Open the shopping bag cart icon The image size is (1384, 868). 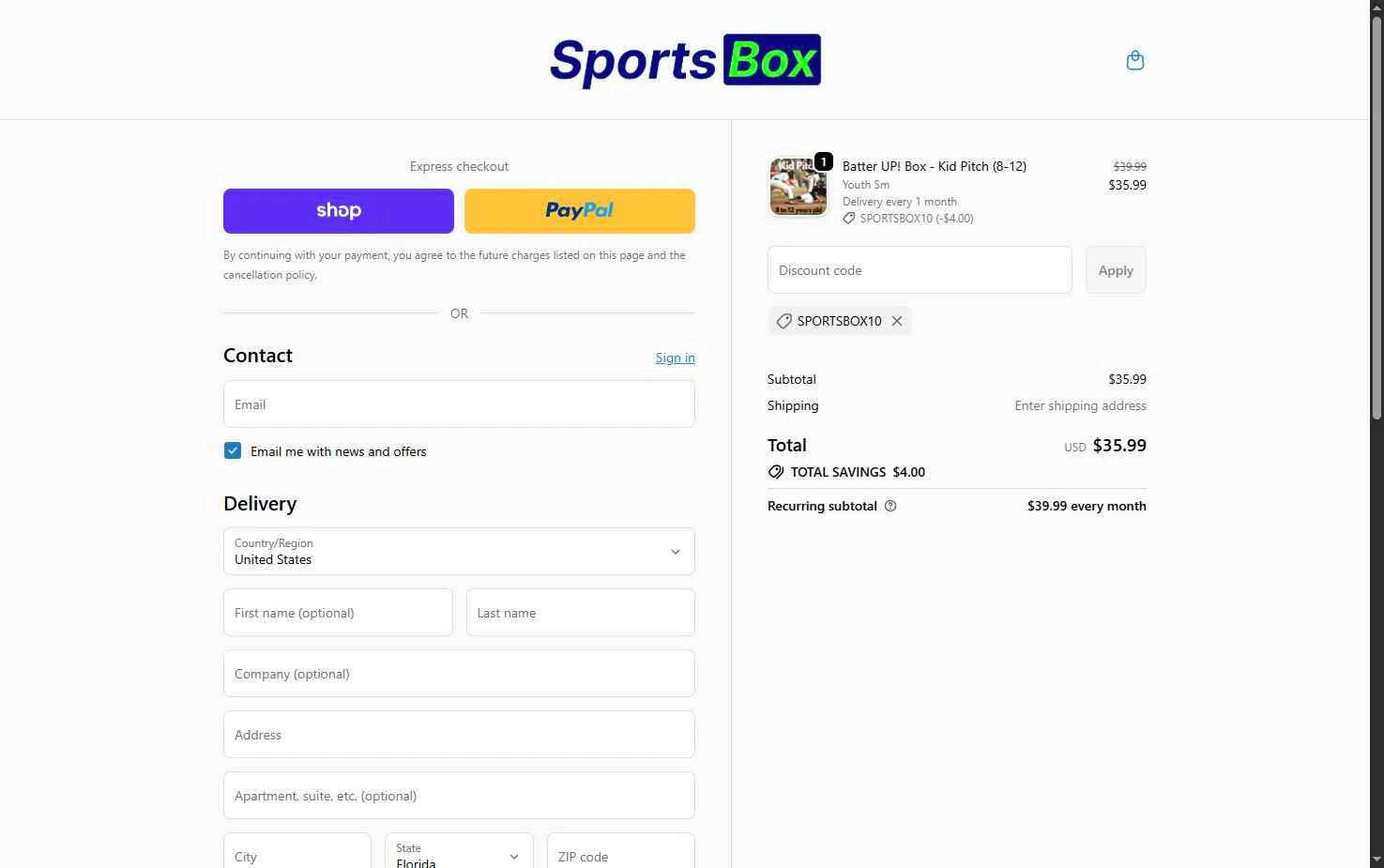click(1134, 60)
